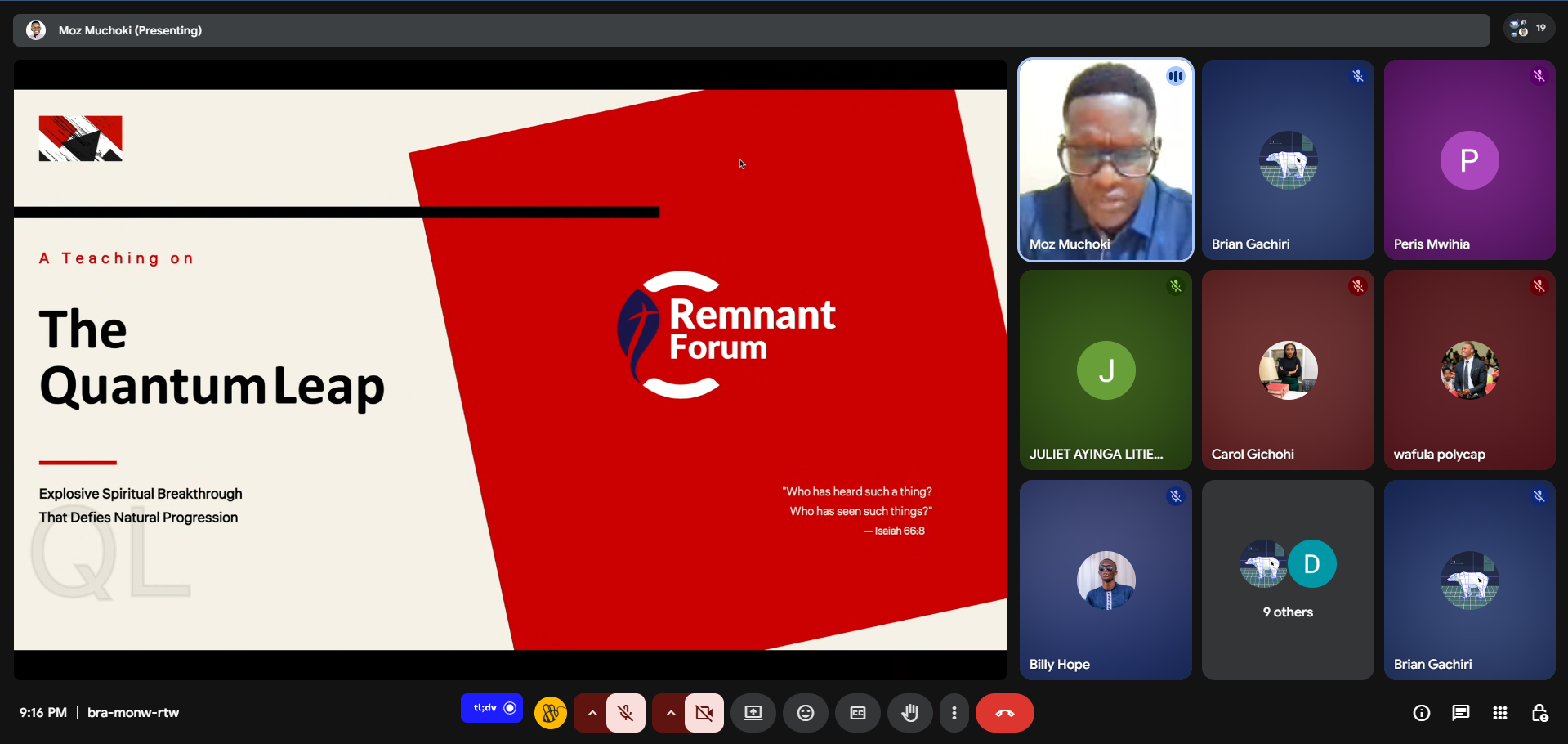Open the activities grid icon
Viewport: 1568px width, 744px height.
point(1500,713)
